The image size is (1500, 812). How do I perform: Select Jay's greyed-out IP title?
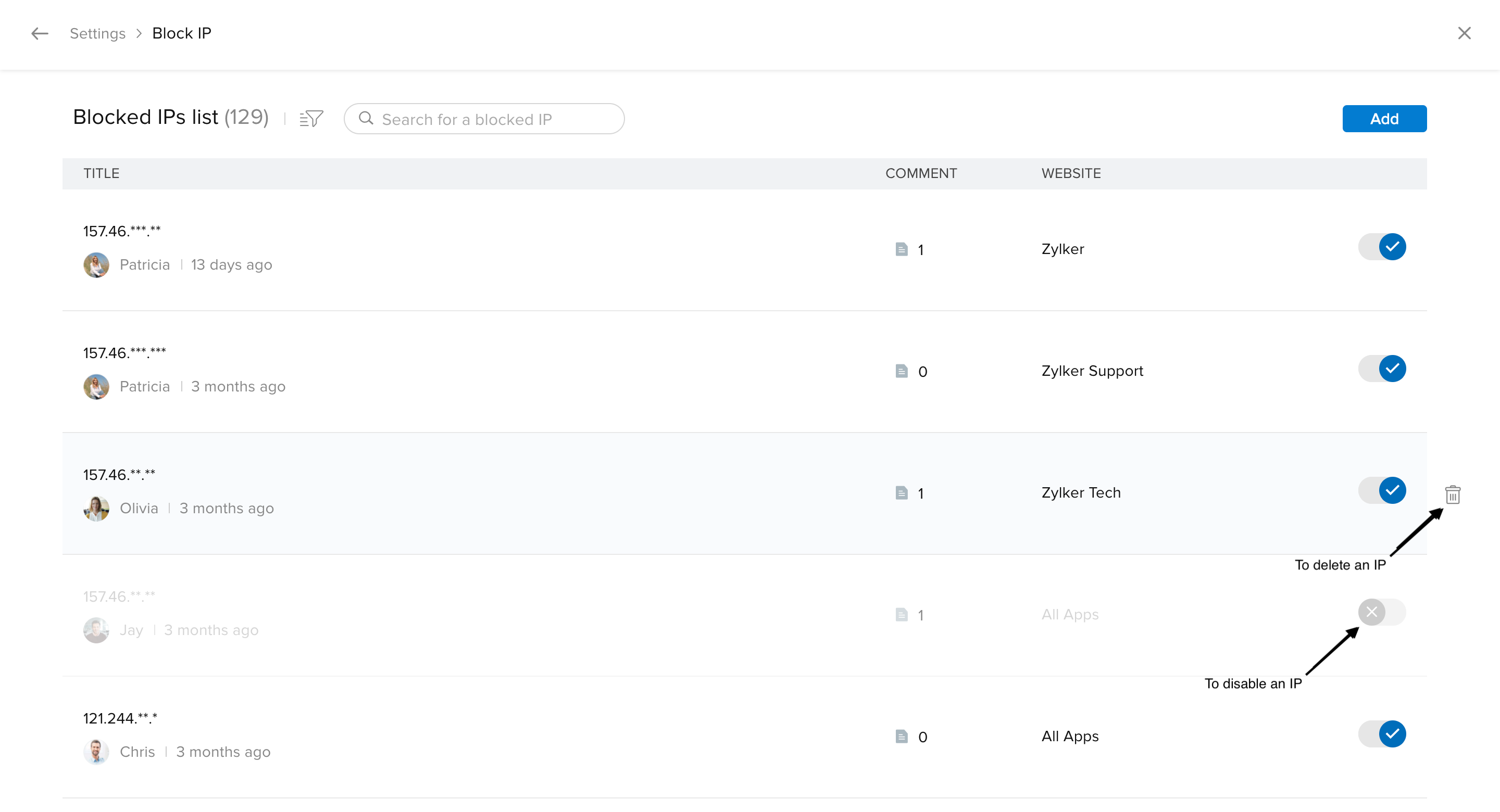119,597
